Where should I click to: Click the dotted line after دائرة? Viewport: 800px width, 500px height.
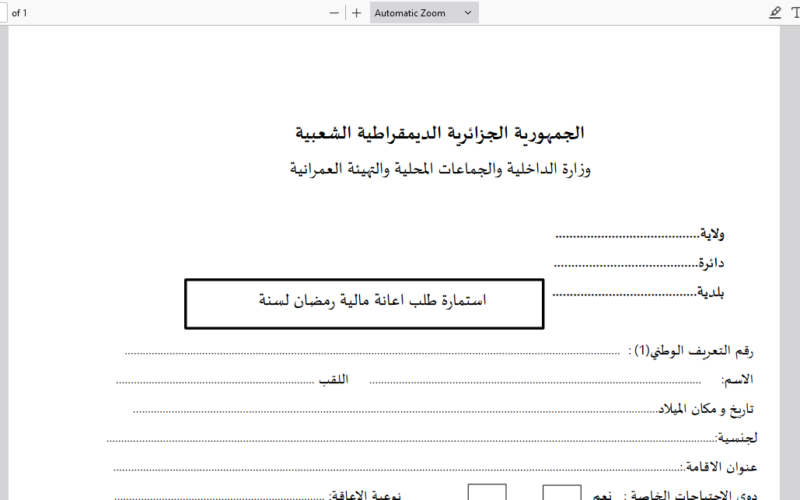tap(625, 266)
